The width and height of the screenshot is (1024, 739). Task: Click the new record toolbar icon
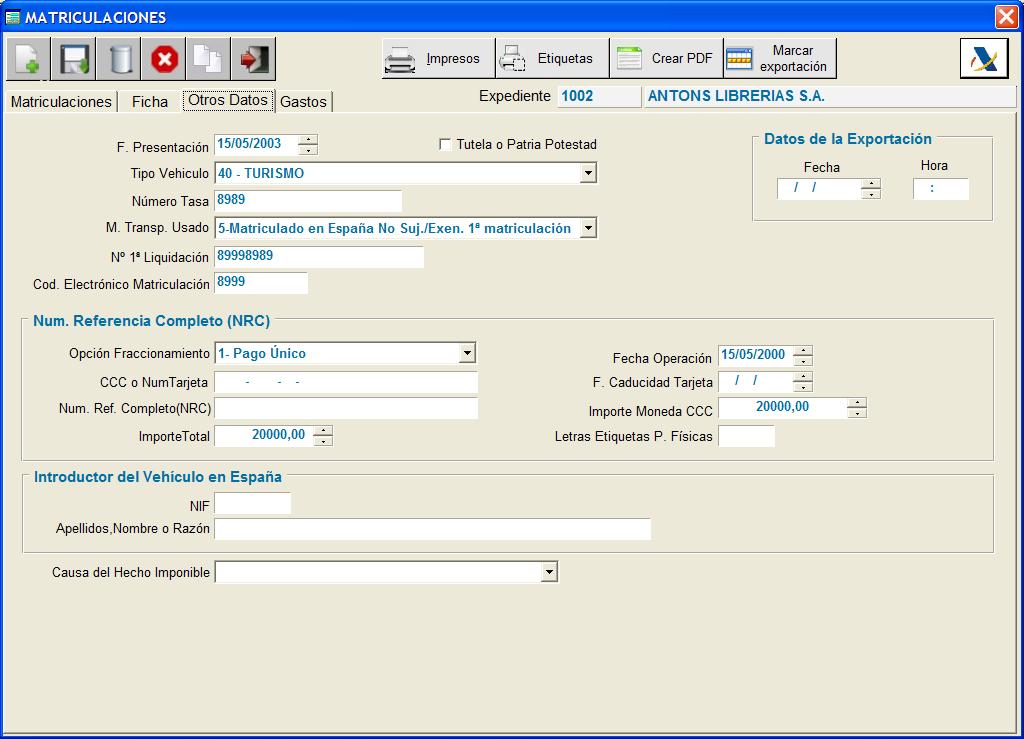coord(28,59)
